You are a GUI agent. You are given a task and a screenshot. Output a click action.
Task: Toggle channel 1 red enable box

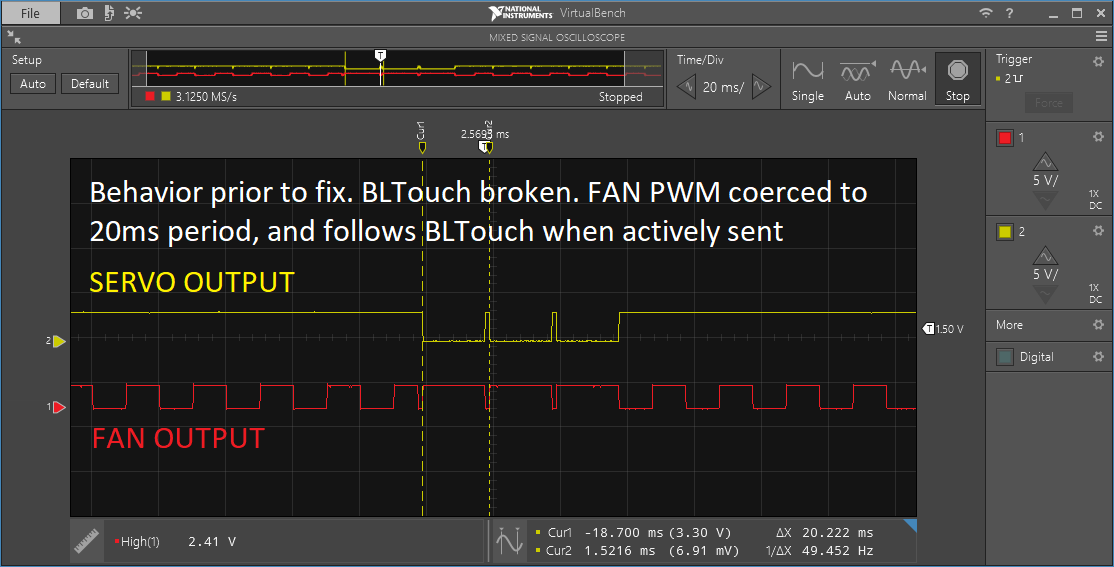[x=1005, y=138]
